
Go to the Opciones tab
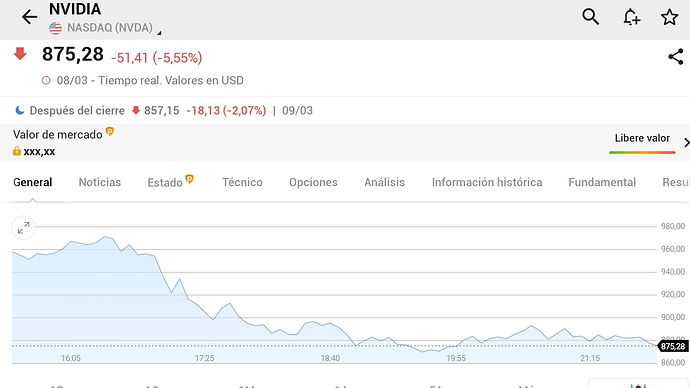click(x=313, y=182)
